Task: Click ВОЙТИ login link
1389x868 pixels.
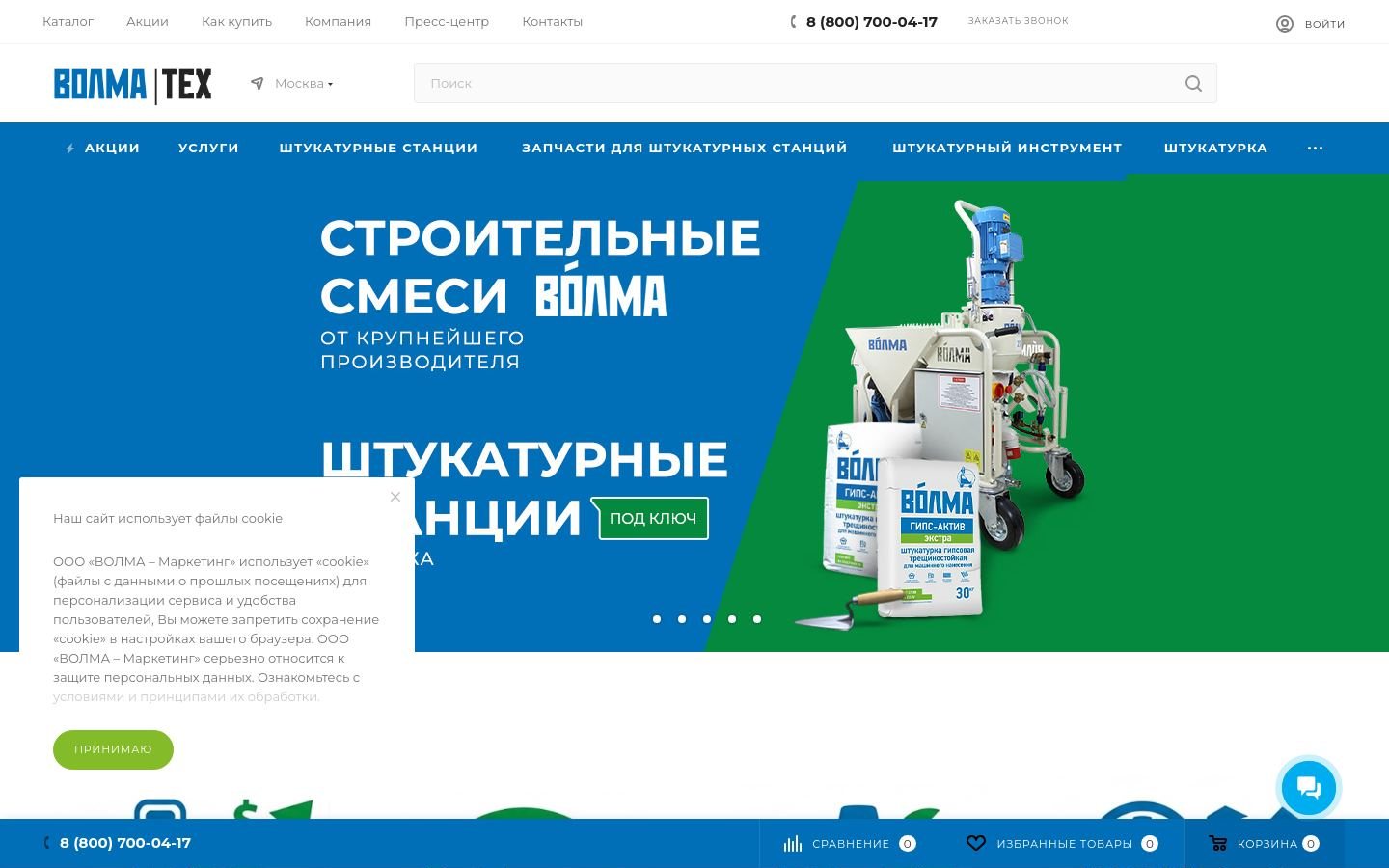Action: (x=1324, y=24)
